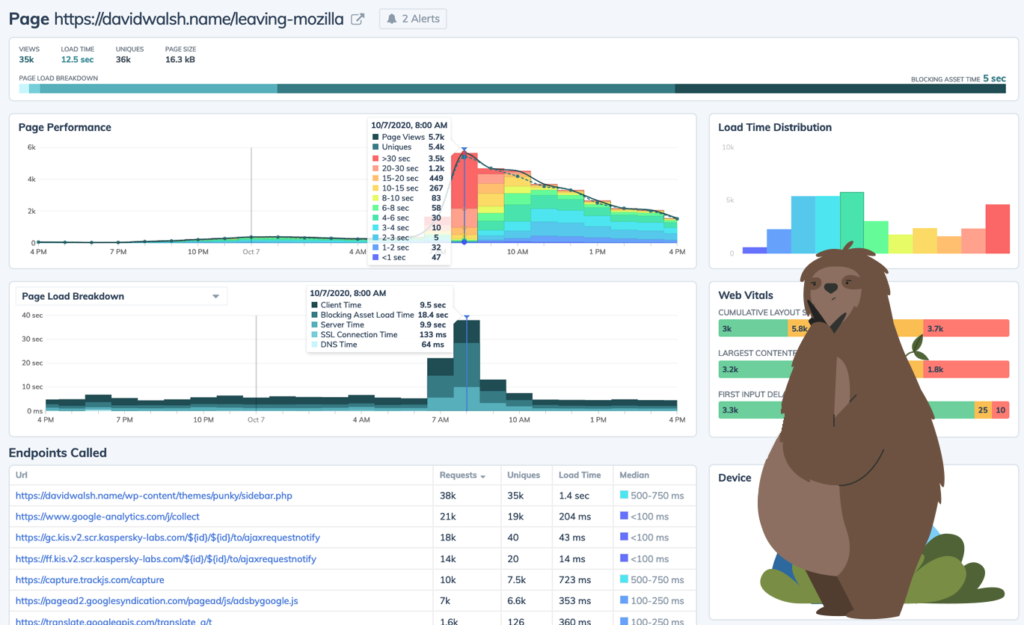Click the 723 ms load time cell

[575, 580]
